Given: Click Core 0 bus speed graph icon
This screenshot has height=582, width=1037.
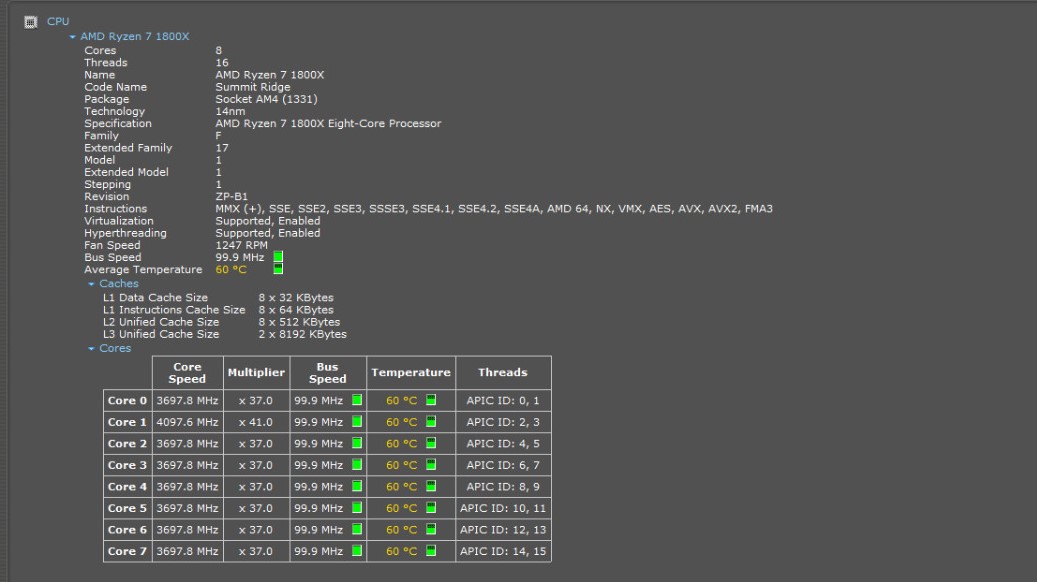Looking at the screenshot, I should 357,399.
